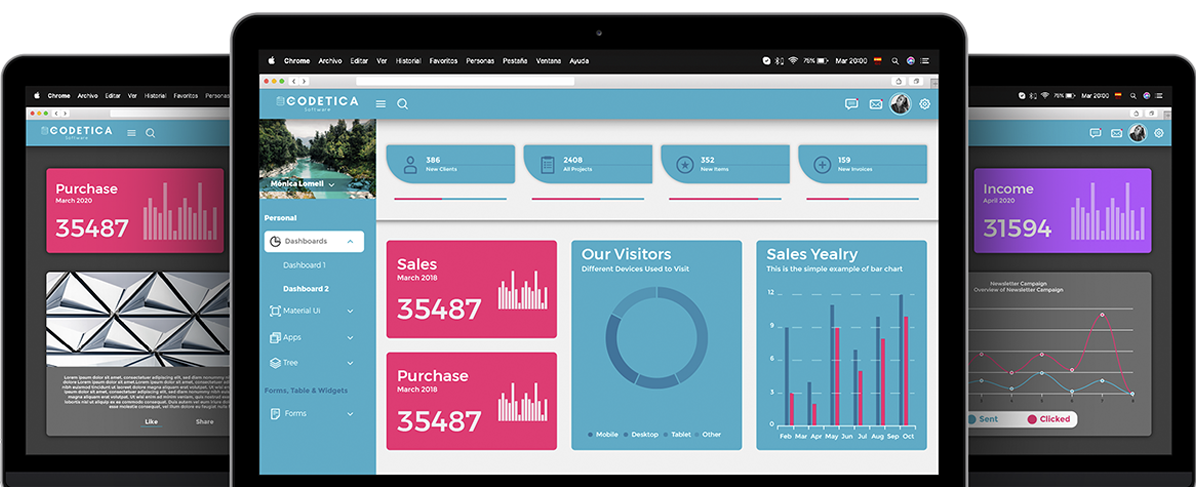Select the Tree layers icon in sidebar

click(x=275, y=363)
